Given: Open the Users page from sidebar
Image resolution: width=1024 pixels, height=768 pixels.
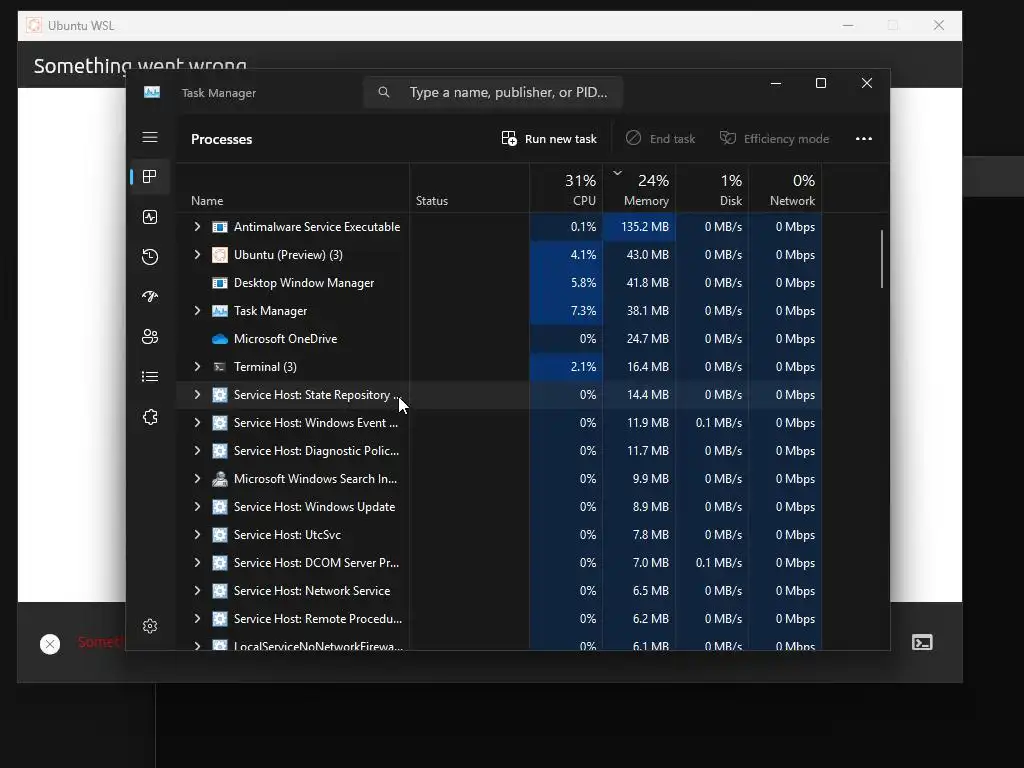Looking at the screenshot, I should point(150,336).
